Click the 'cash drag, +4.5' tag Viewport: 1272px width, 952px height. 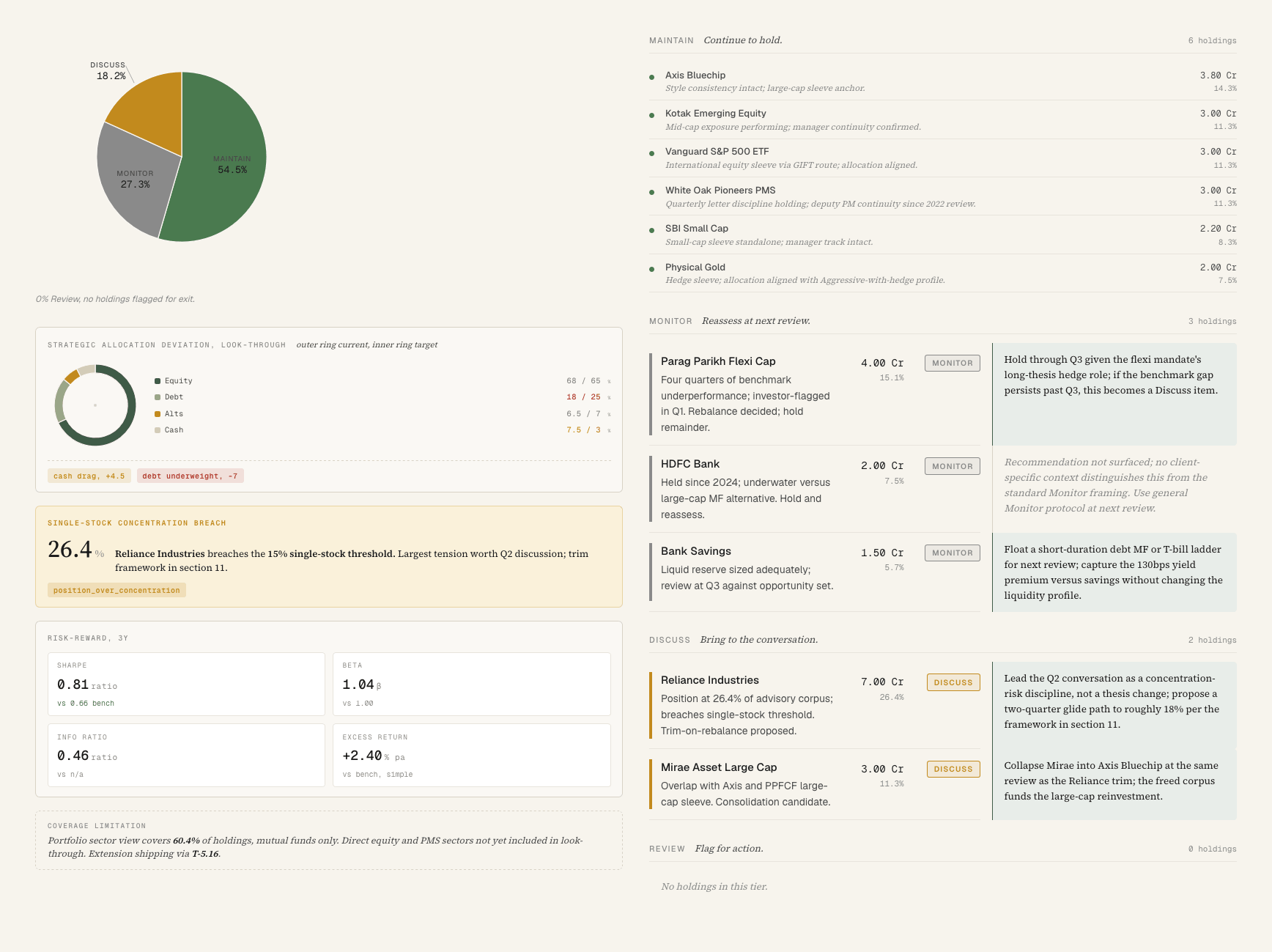(89, 476)
